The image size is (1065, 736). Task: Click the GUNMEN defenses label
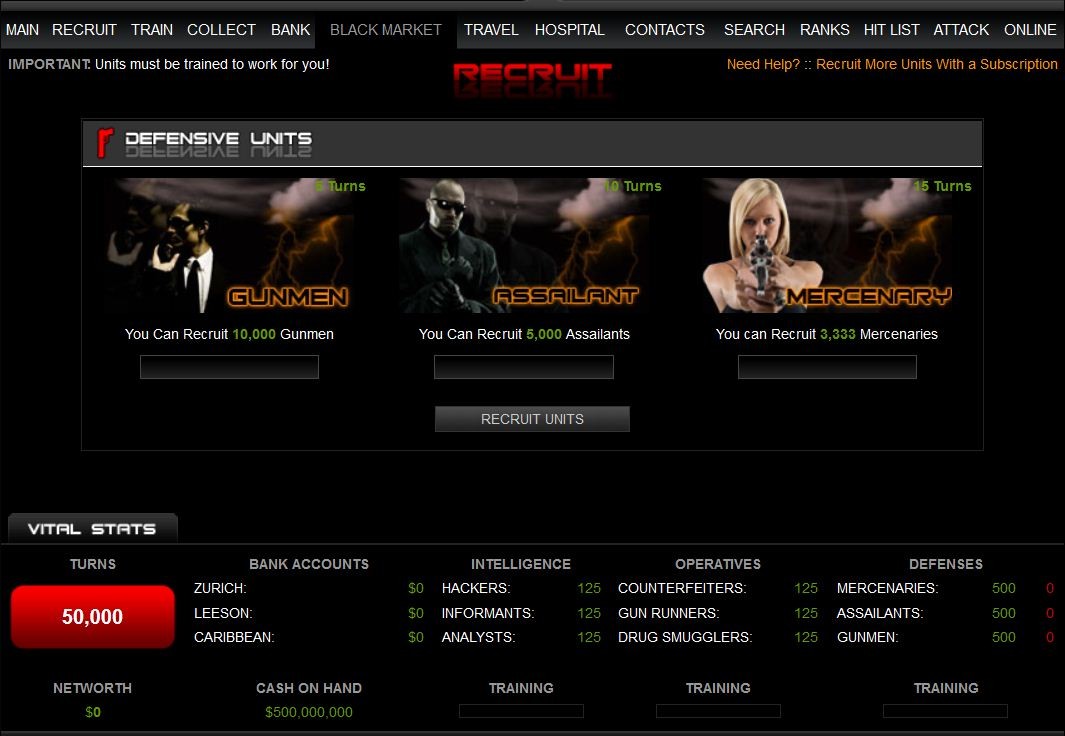(867, 638)
